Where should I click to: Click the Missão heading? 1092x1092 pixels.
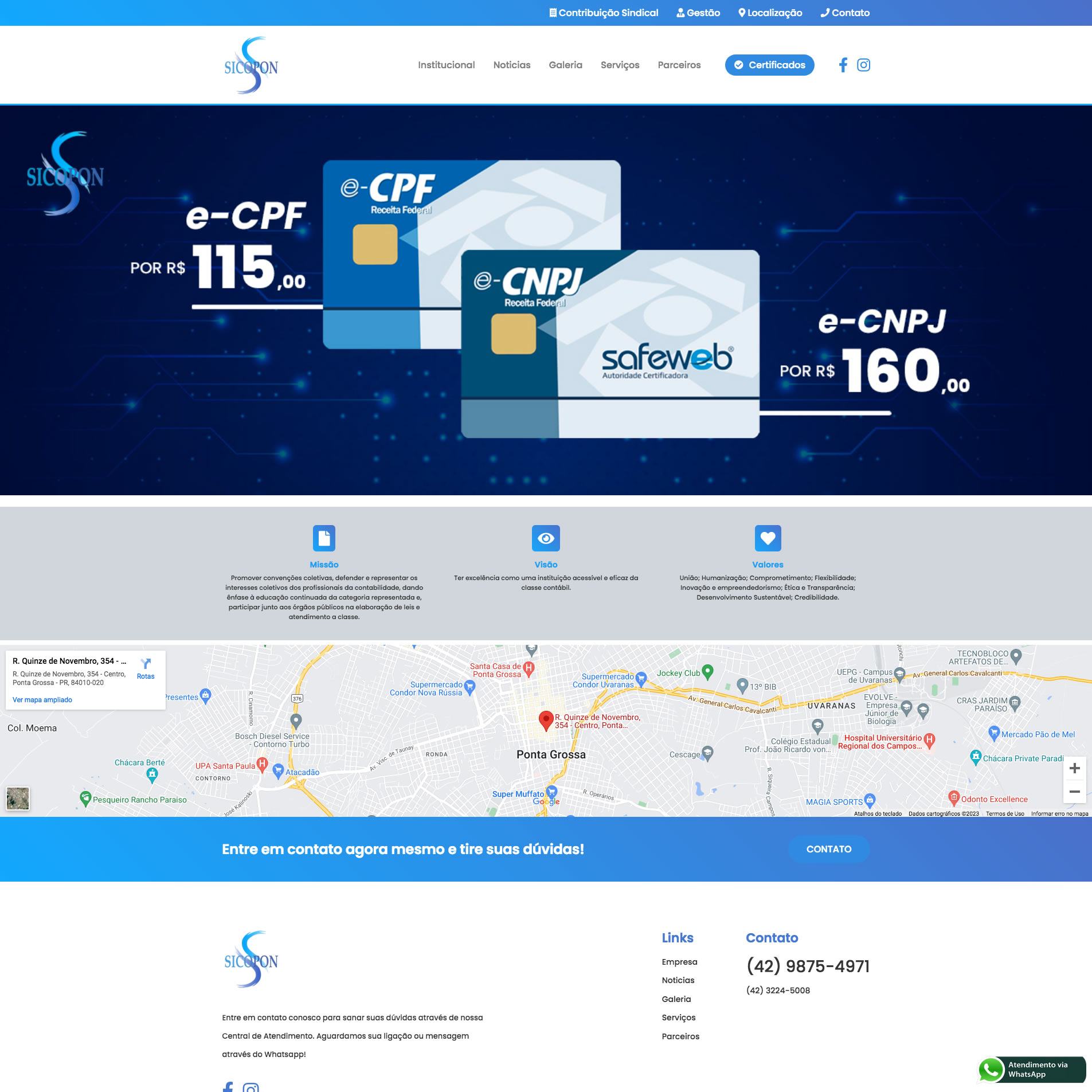point(324,565)
